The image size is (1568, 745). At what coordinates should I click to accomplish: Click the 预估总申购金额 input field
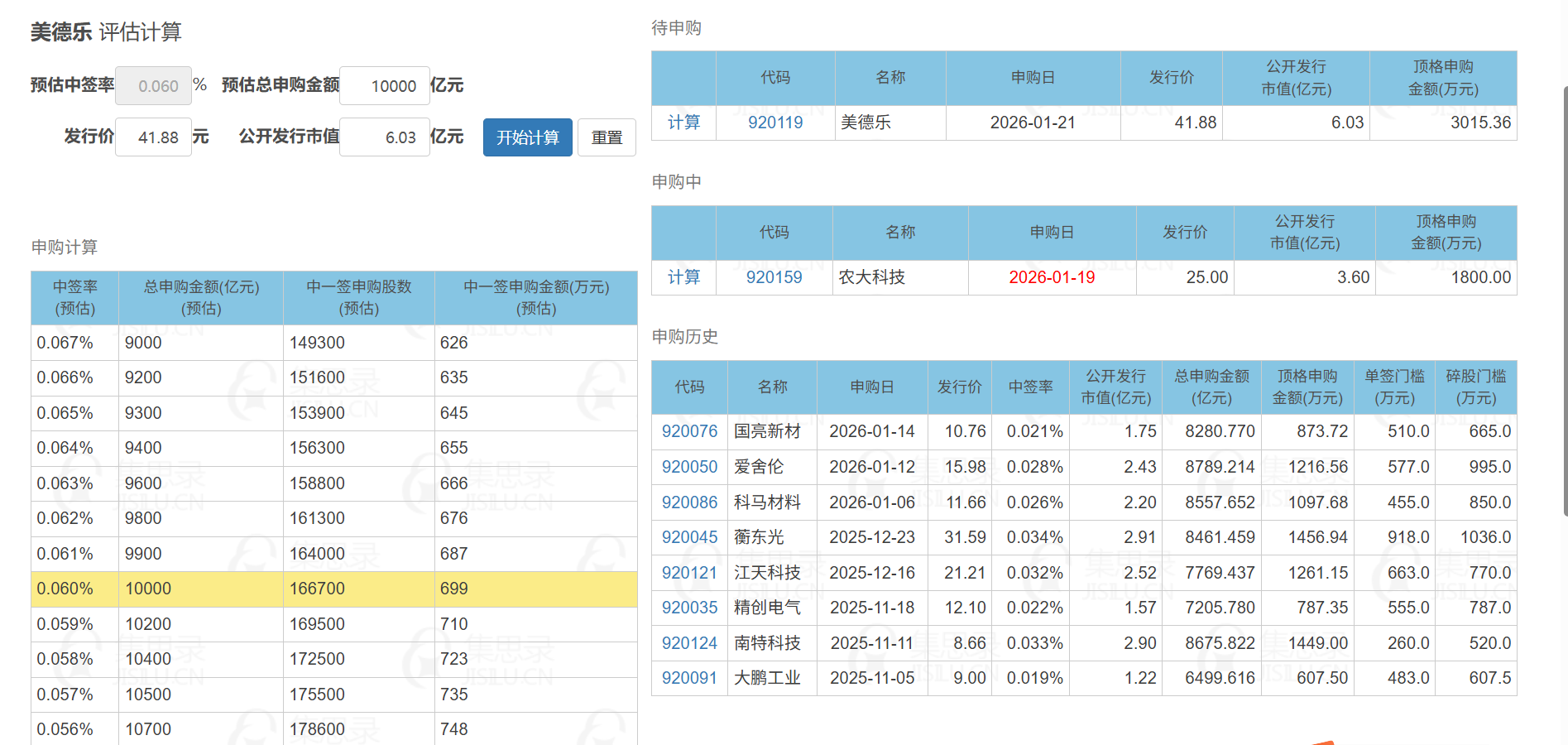pos(385,86)
